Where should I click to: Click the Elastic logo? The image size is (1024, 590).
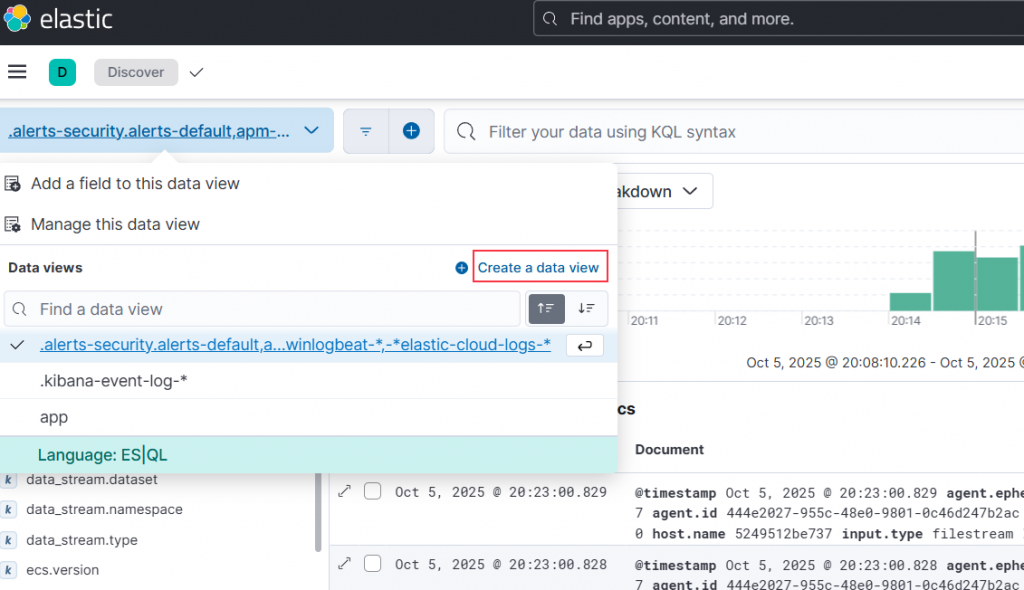tap(58, 19)
